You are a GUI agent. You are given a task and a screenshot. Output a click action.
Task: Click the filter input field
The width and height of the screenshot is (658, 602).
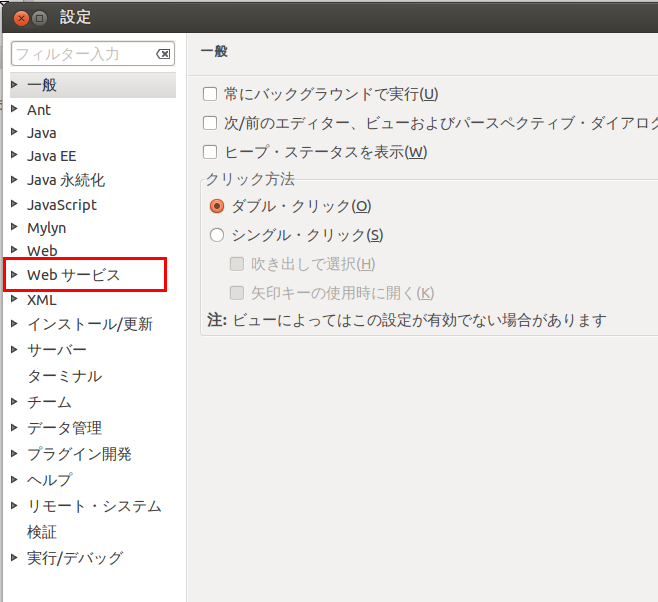click(x=80, y=54)
